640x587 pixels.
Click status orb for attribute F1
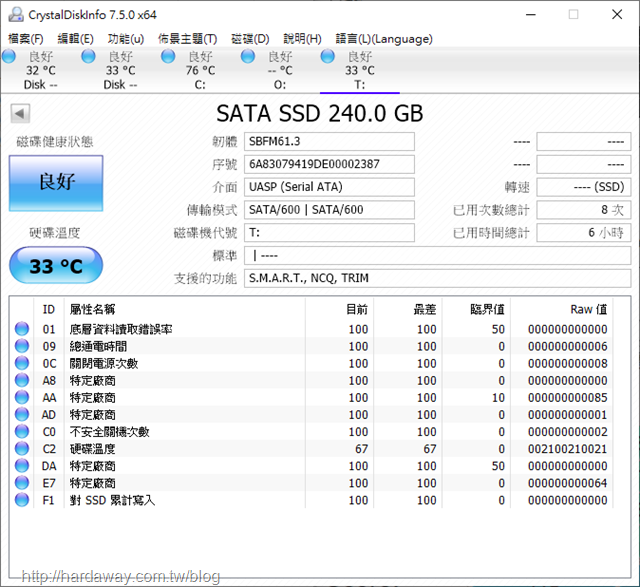[x=22, y=500]
